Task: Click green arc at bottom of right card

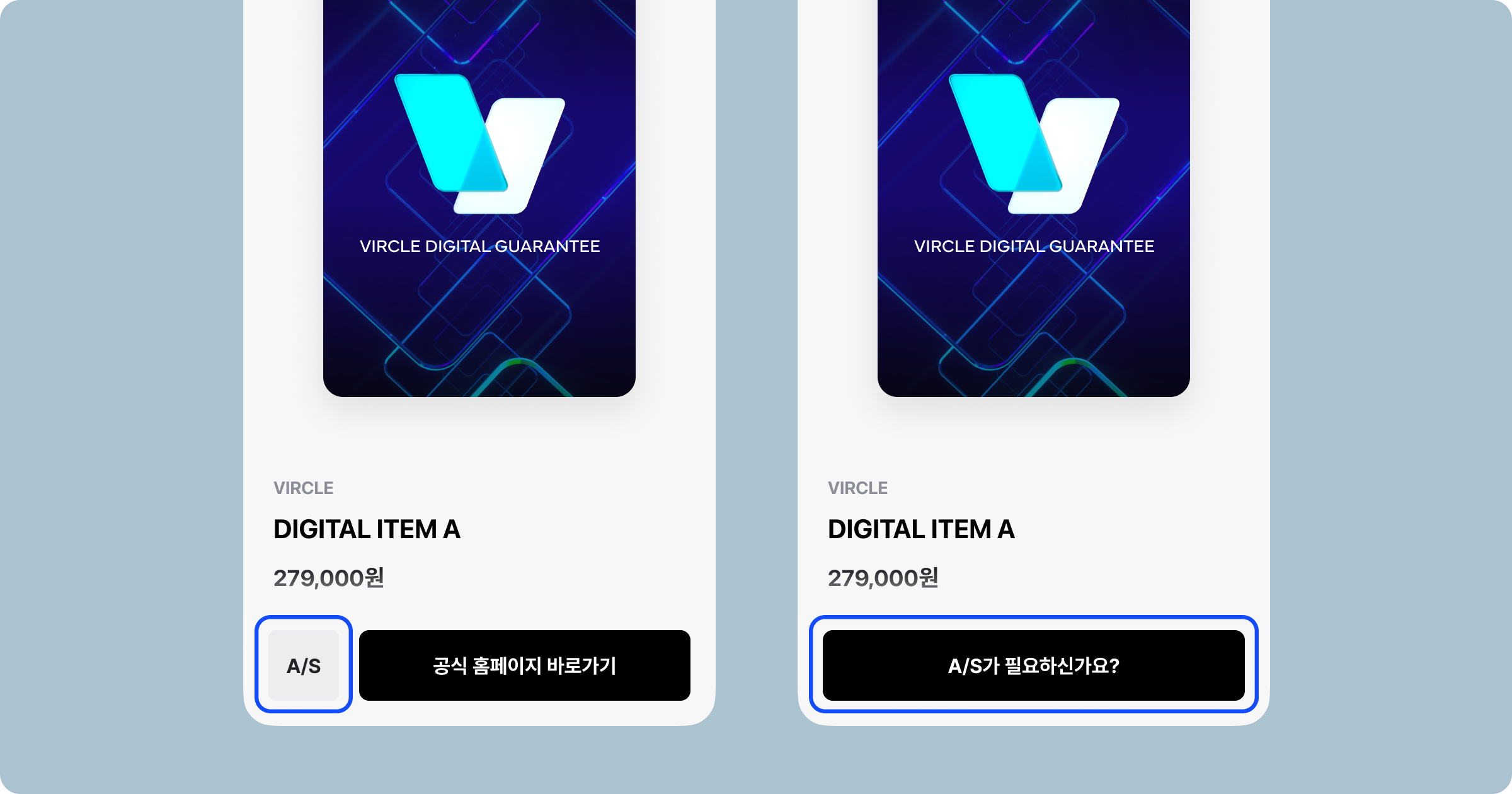Action: (x=1074, y=364)
